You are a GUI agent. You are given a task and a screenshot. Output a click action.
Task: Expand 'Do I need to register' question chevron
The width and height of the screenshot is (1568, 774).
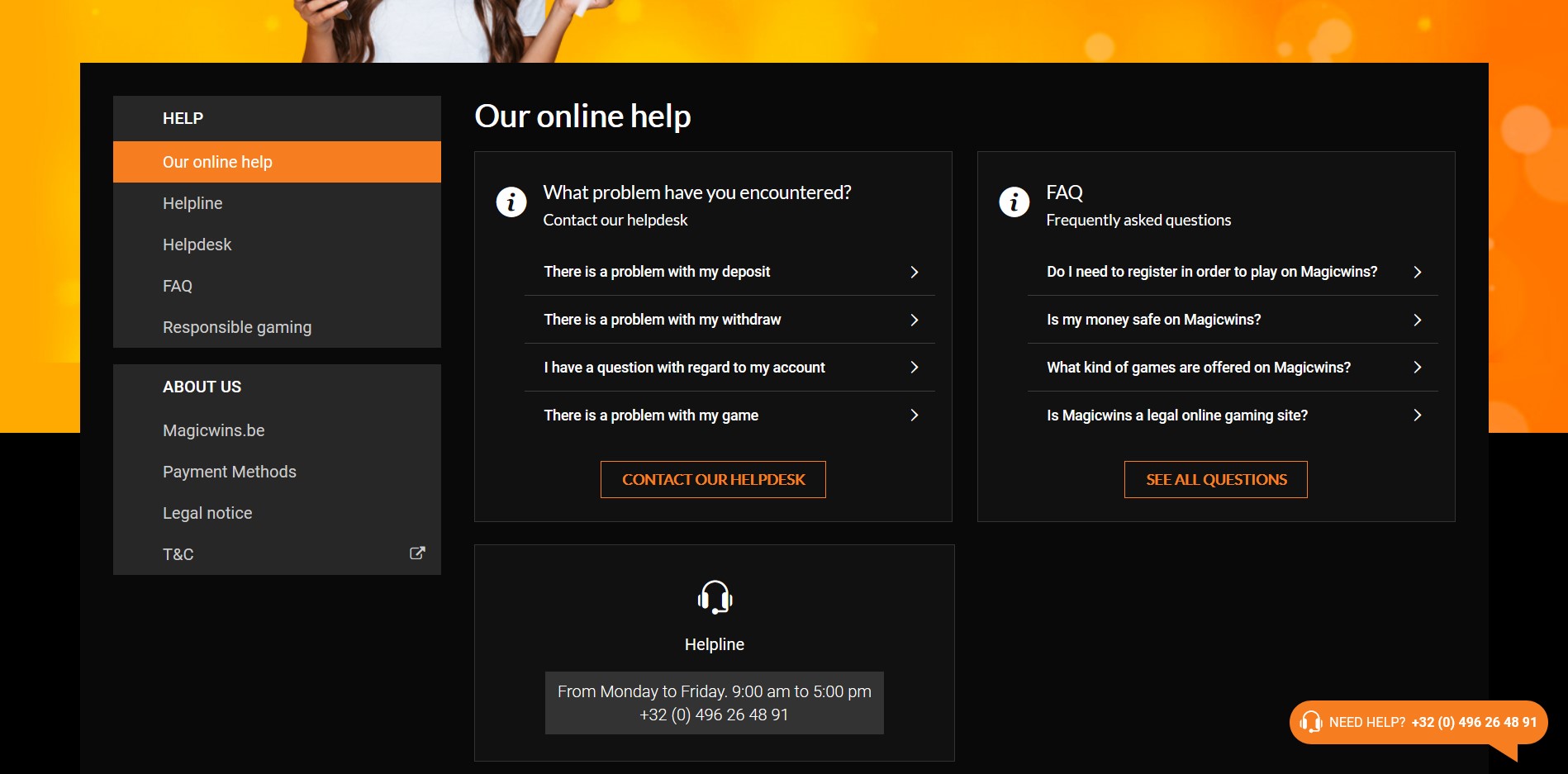tap(1418, 272)
